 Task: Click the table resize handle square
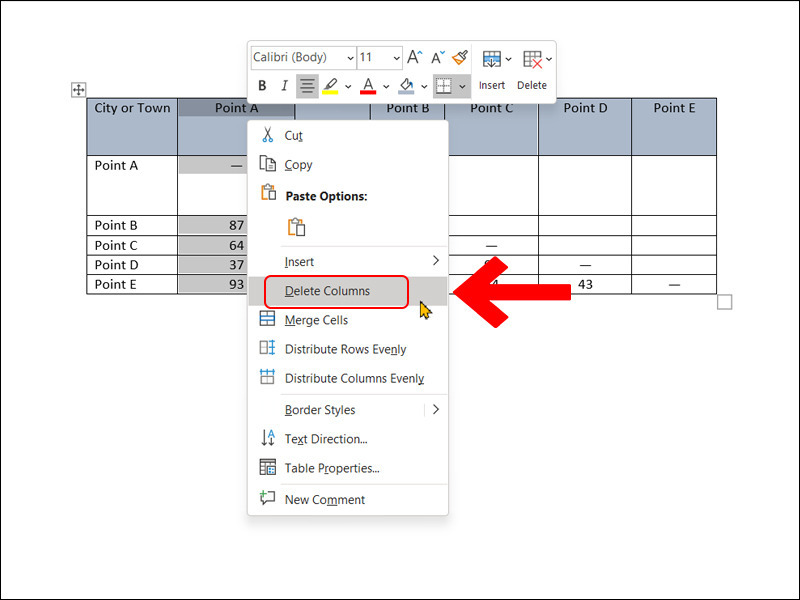[x=725, y=302]
